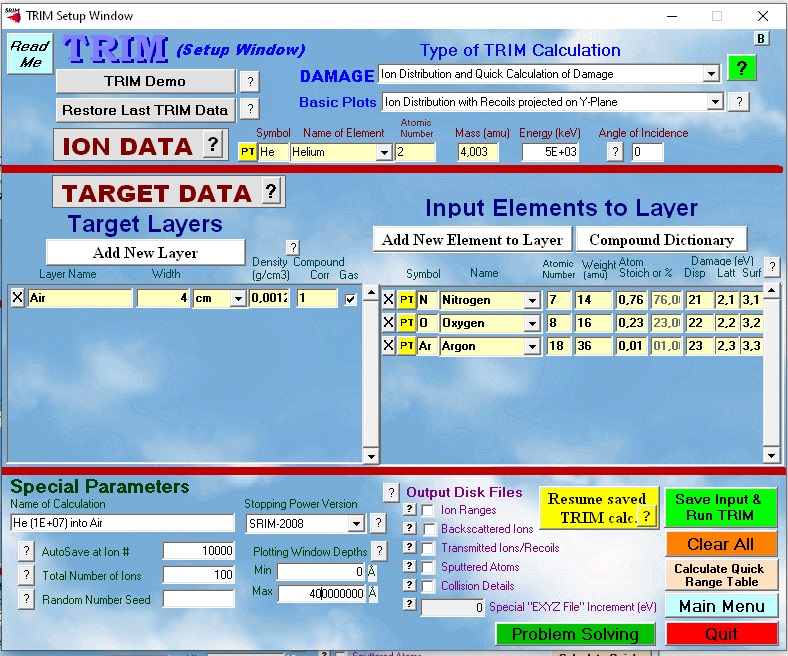
Task: Enable Transmitted Ions/Recoils output file
Action: tap(428, 548)
